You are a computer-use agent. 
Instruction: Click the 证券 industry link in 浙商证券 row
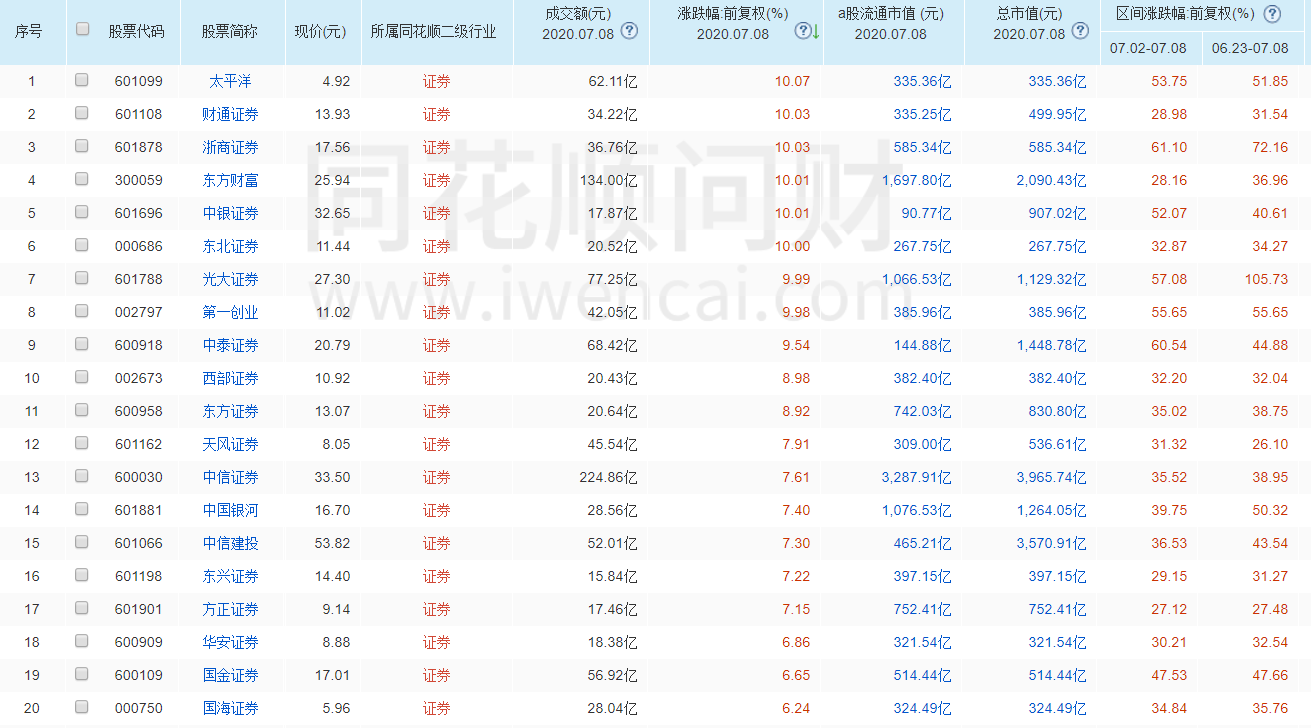pyautogui.click(x=437, y=147)
